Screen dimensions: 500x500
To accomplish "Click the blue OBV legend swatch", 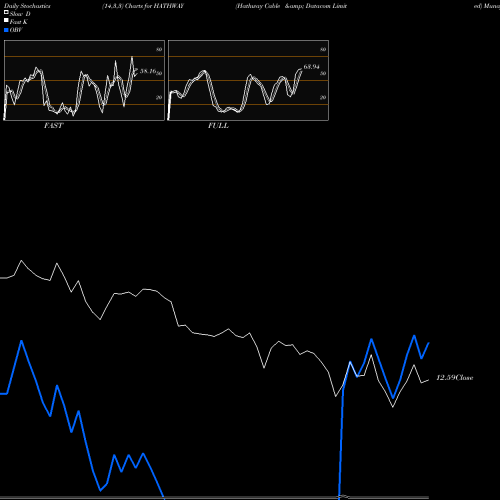I will [x=6, y=30].
